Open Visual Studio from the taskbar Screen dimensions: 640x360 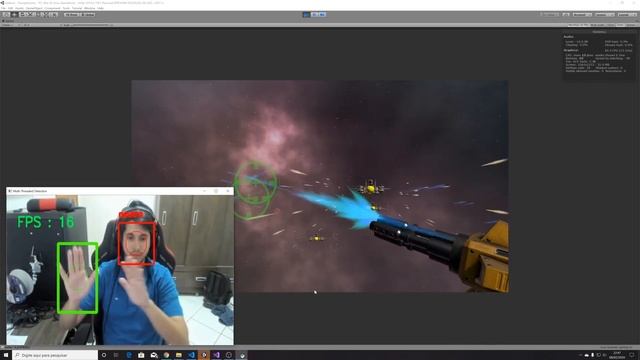216,355
